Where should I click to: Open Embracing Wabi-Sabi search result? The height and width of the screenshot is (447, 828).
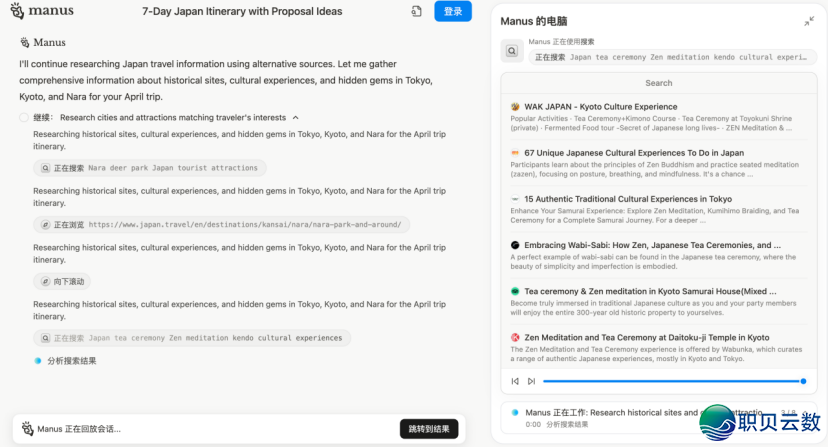(652, 245)
